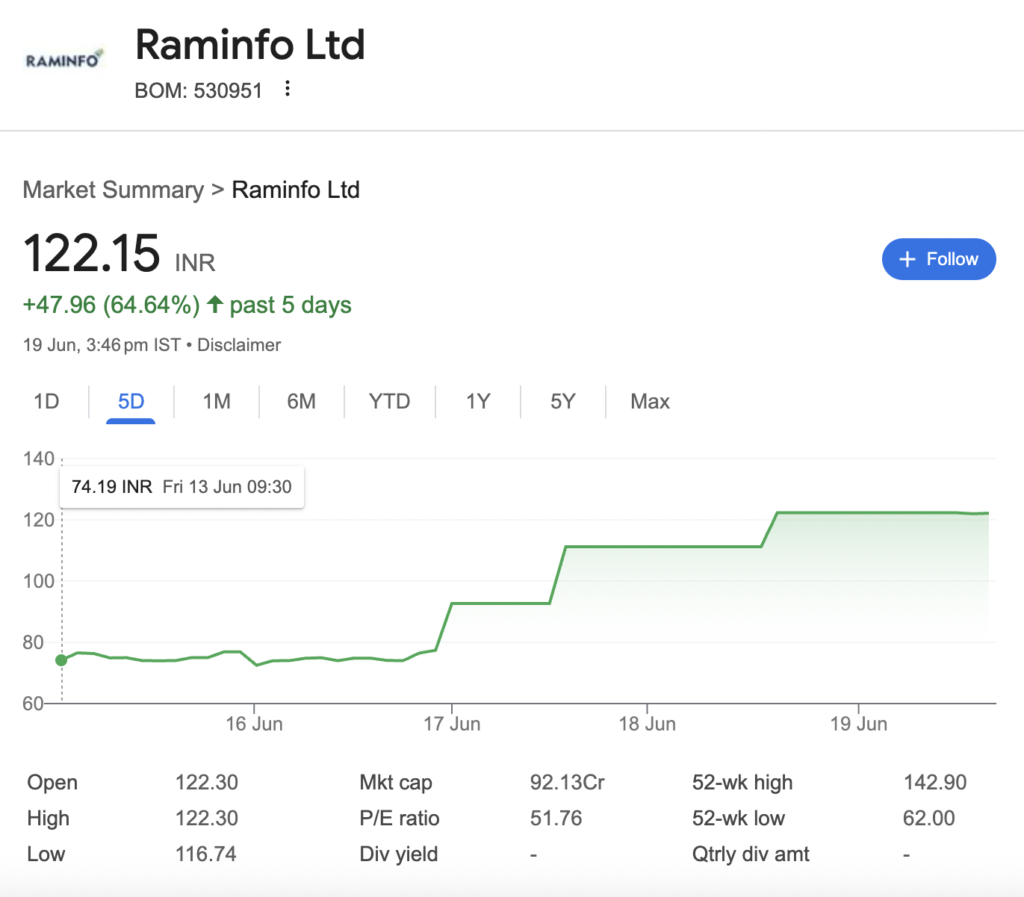Open the Disclaimer link

point(239,345)
